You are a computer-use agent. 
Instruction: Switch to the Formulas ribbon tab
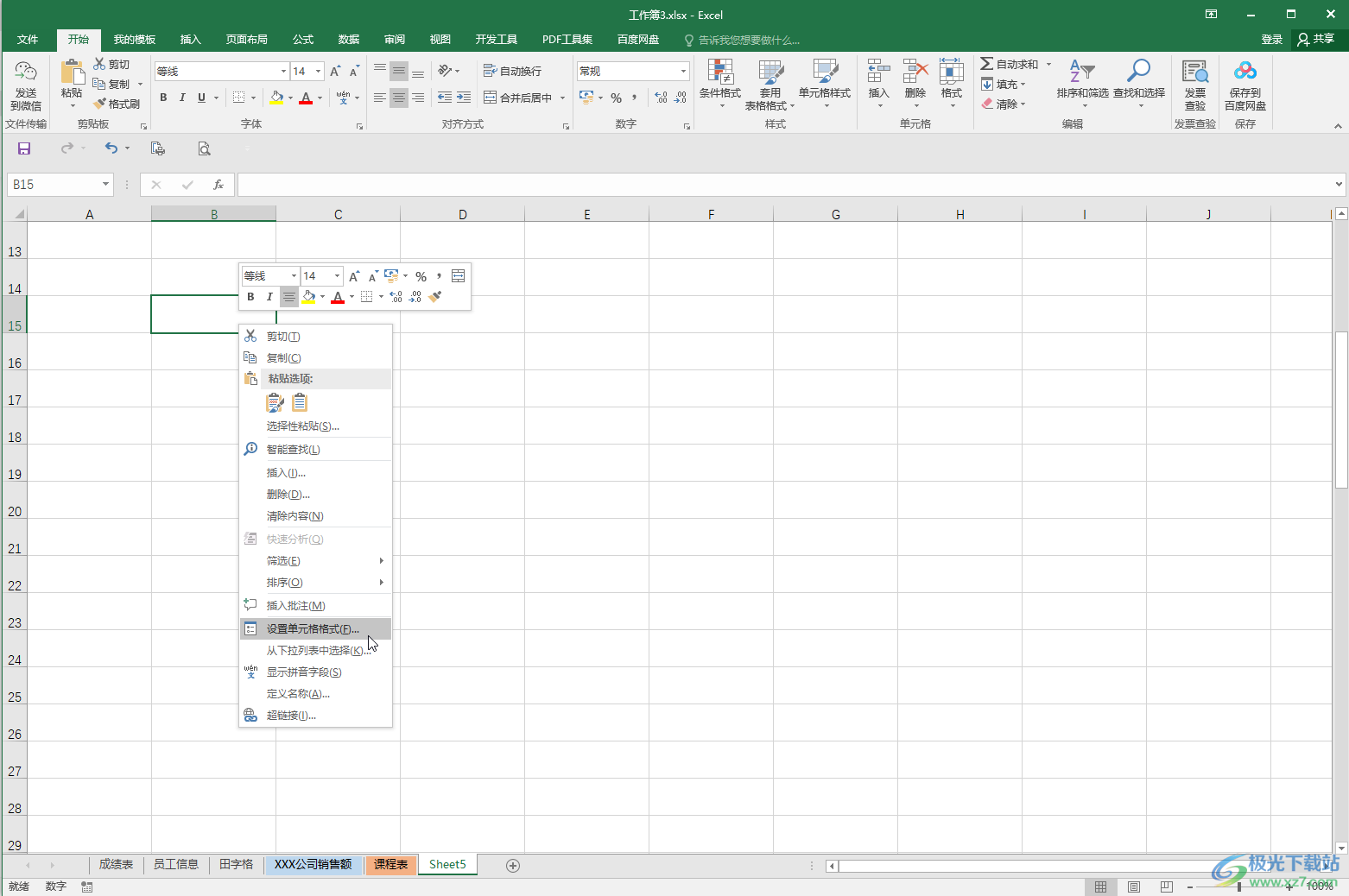[303, 40]
